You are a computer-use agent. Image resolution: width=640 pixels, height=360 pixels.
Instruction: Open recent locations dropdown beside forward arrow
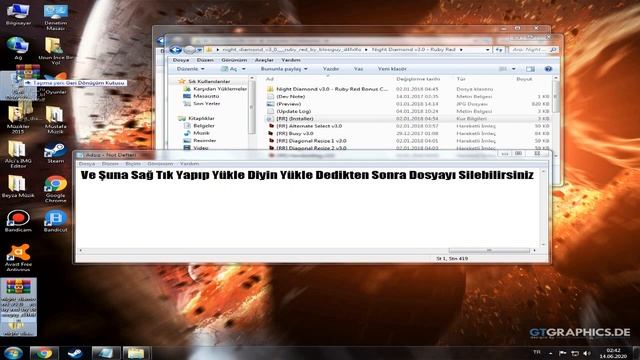(x=199, y=50)
